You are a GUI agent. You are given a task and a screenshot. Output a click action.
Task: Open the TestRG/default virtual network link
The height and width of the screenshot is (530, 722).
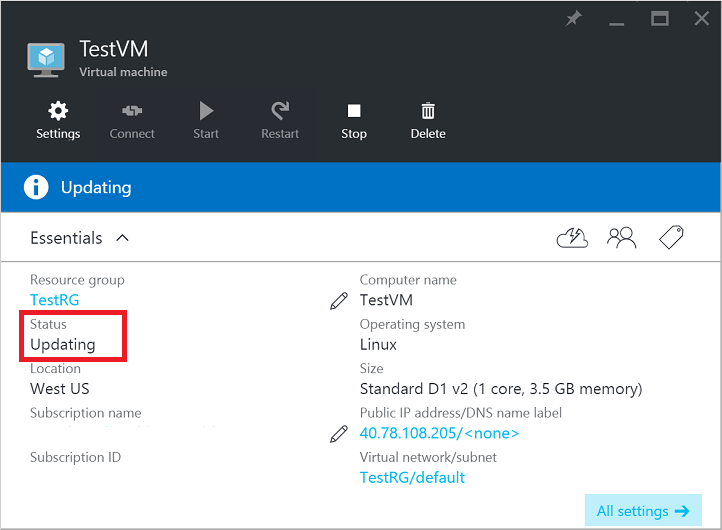pos(412,477)
